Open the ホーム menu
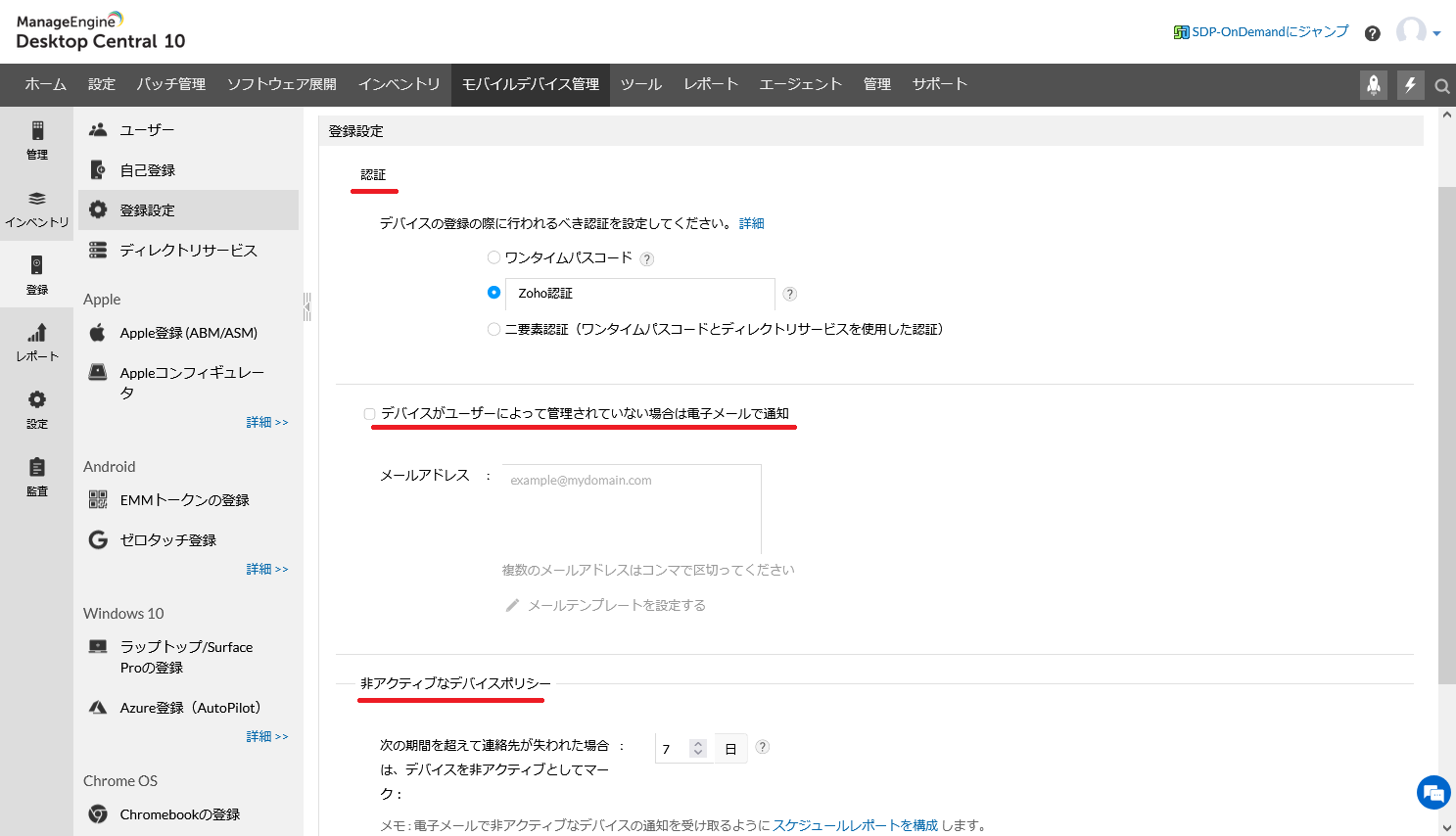Screen dimensions: 1456x836 46,84
